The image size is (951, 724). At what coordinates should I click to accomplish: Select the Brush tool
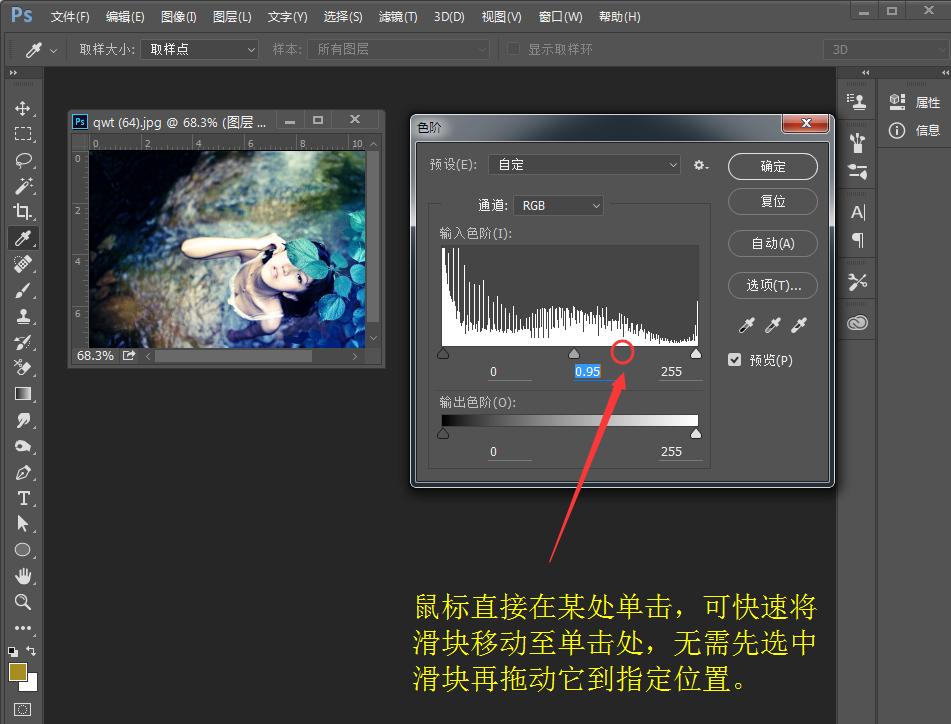pyautogui.click(x=23, y=291)
